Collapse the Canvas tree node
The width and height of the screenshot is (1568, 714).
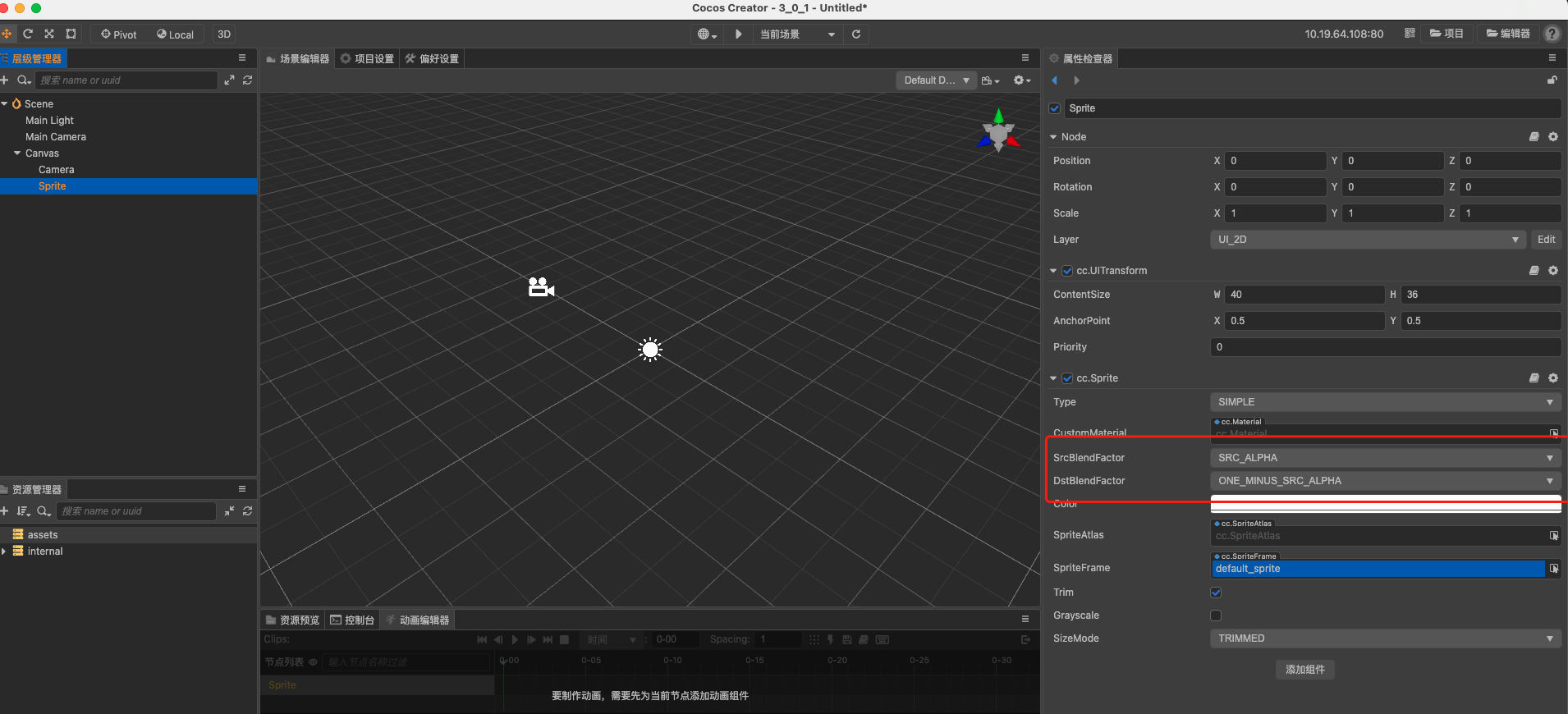pyautogui.click(x=17, y=153)
